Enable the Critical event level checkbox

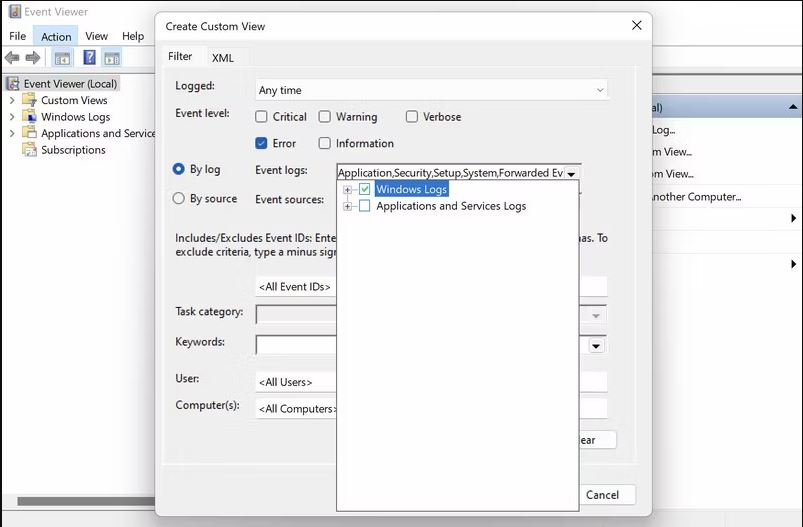tap(261, 117)
